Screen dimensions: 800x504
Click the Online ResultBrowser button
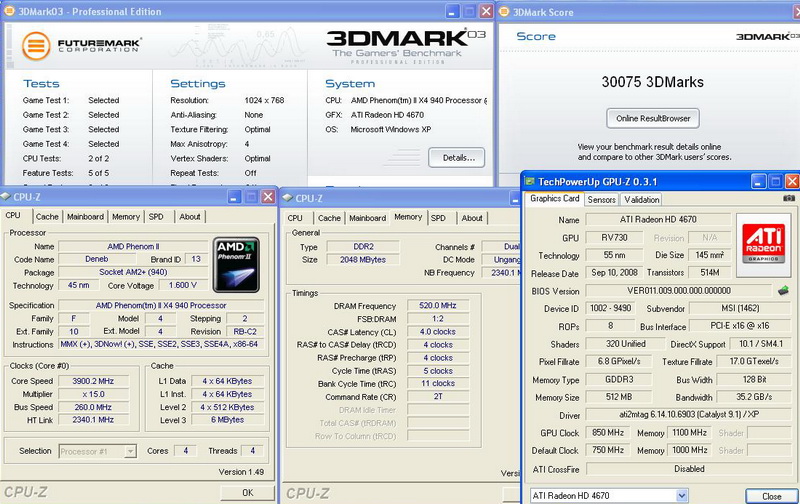[x=653, y=118]
